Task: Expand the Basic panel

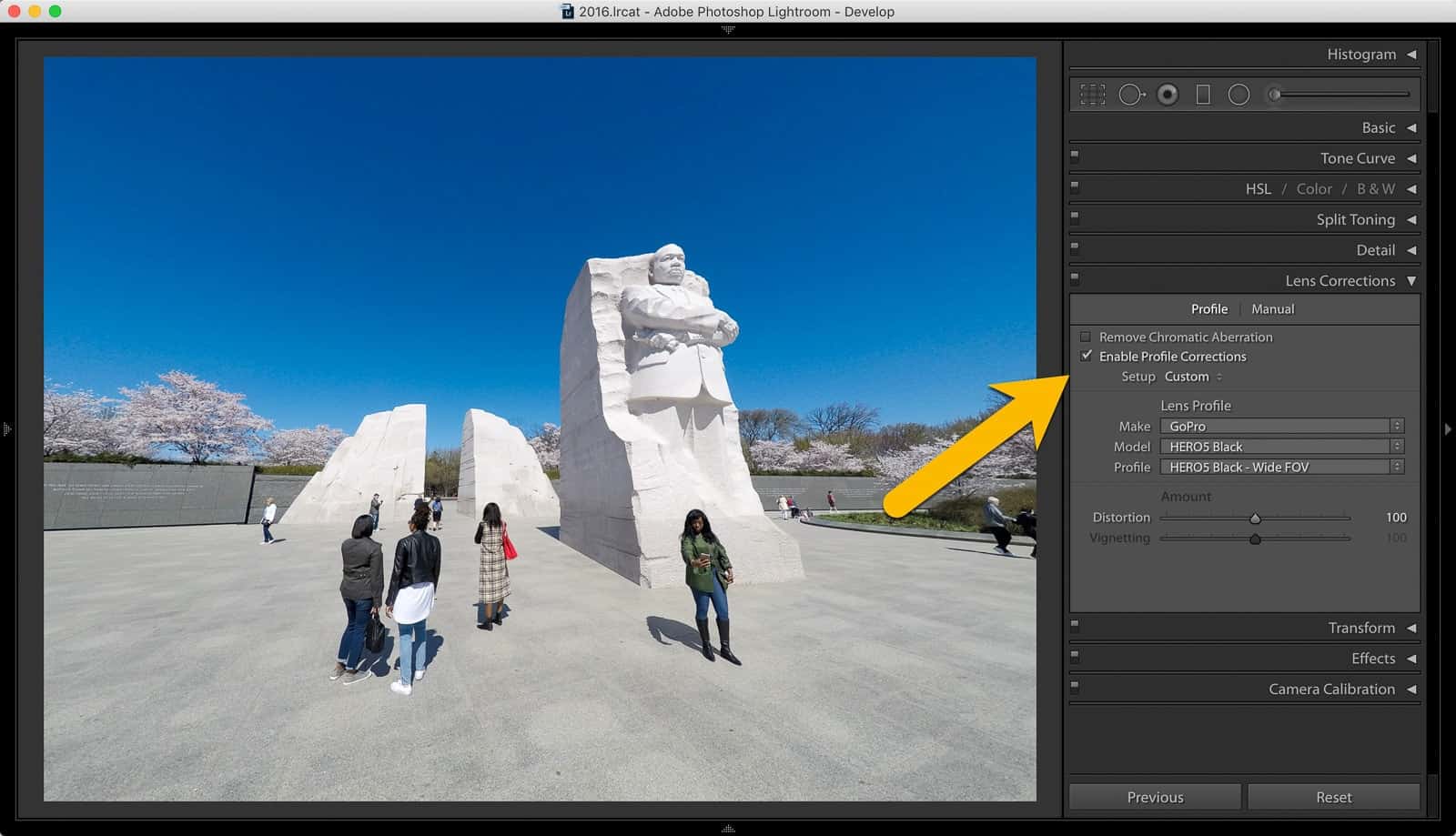Action: pos(1411,128)
